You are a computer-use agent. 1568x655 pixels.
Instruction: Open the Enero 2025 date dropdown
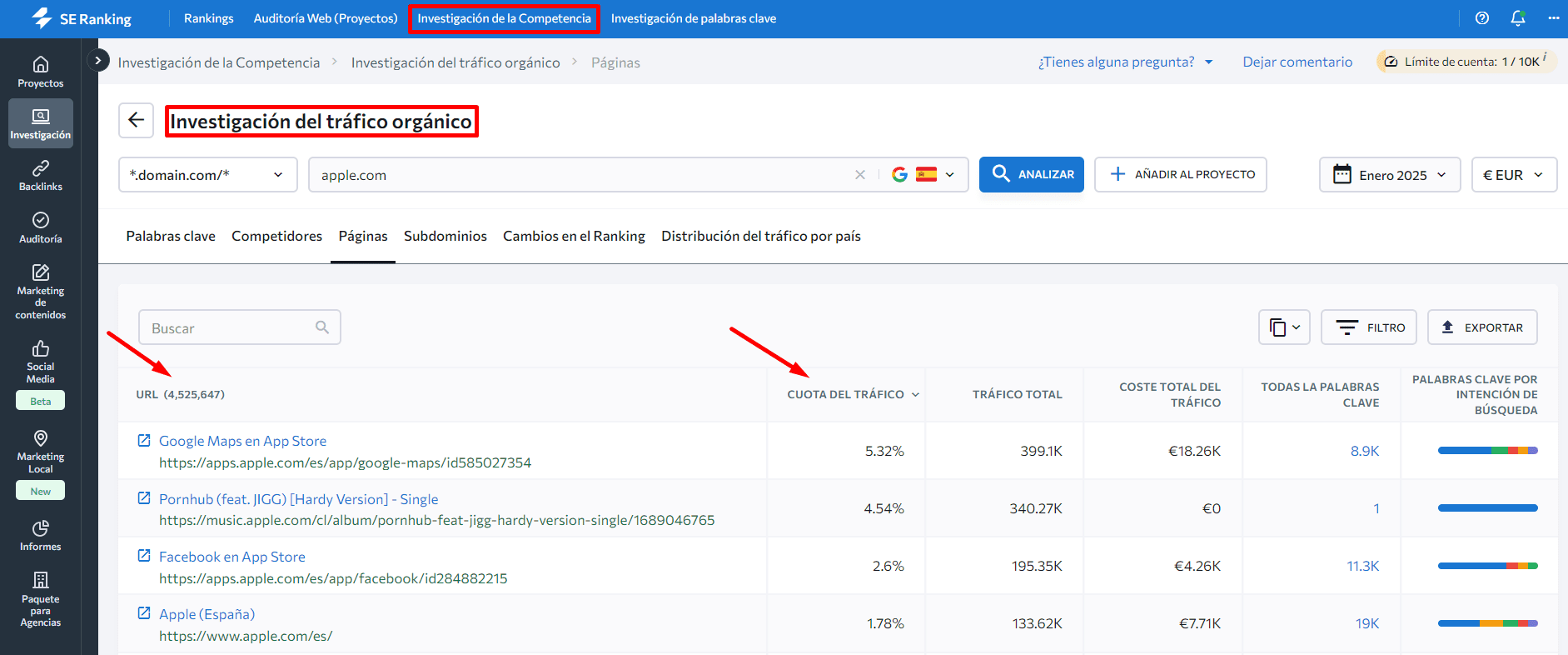(1390, 175)
